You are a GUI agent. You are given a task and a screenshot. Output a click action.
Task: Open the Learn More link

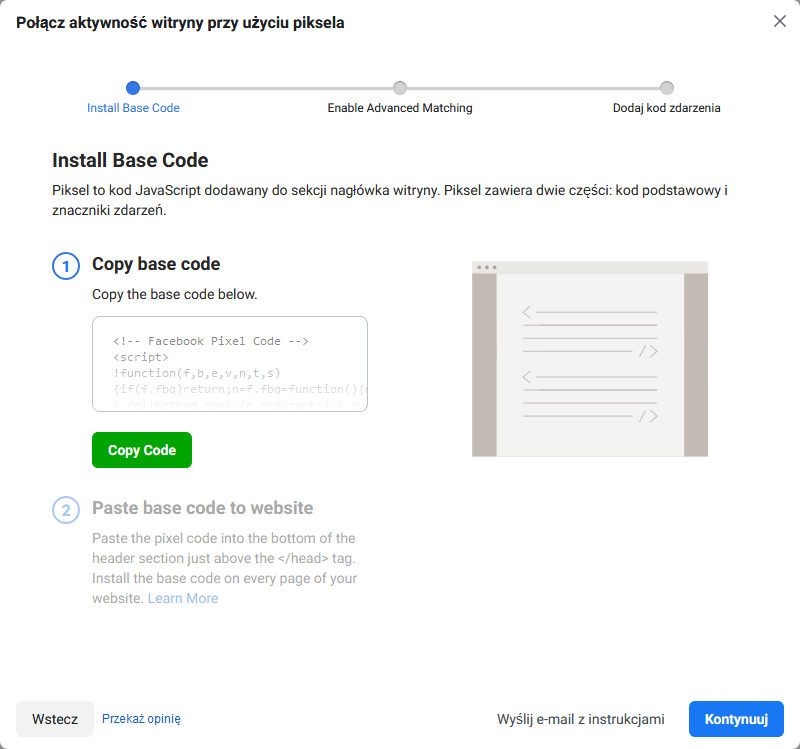tap(183, 598)
